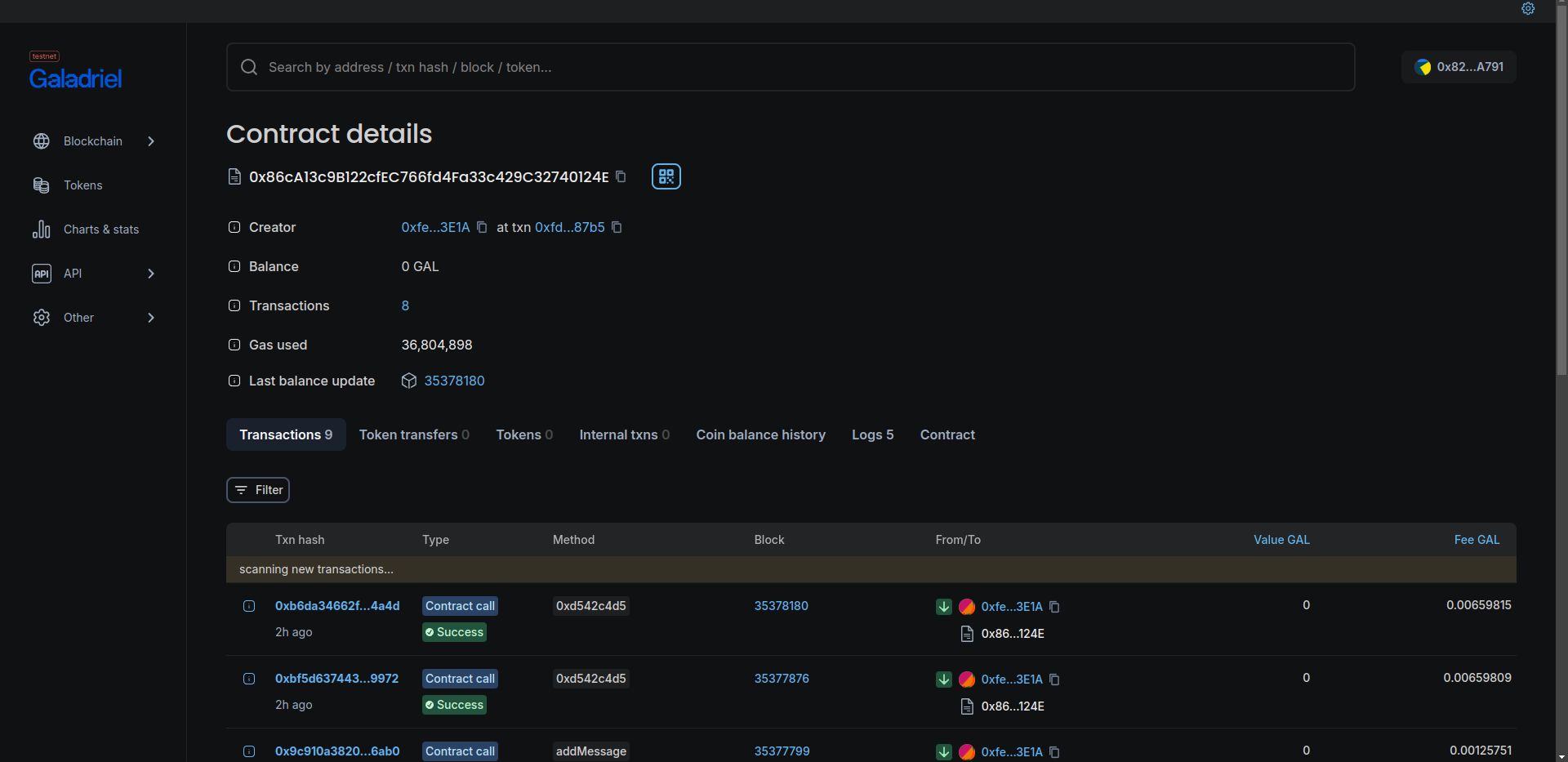Click the Tokens coins icon in sidebar
Image resolution: width=1568 pixels, height=762 pixels.
(x=42, y=185)
